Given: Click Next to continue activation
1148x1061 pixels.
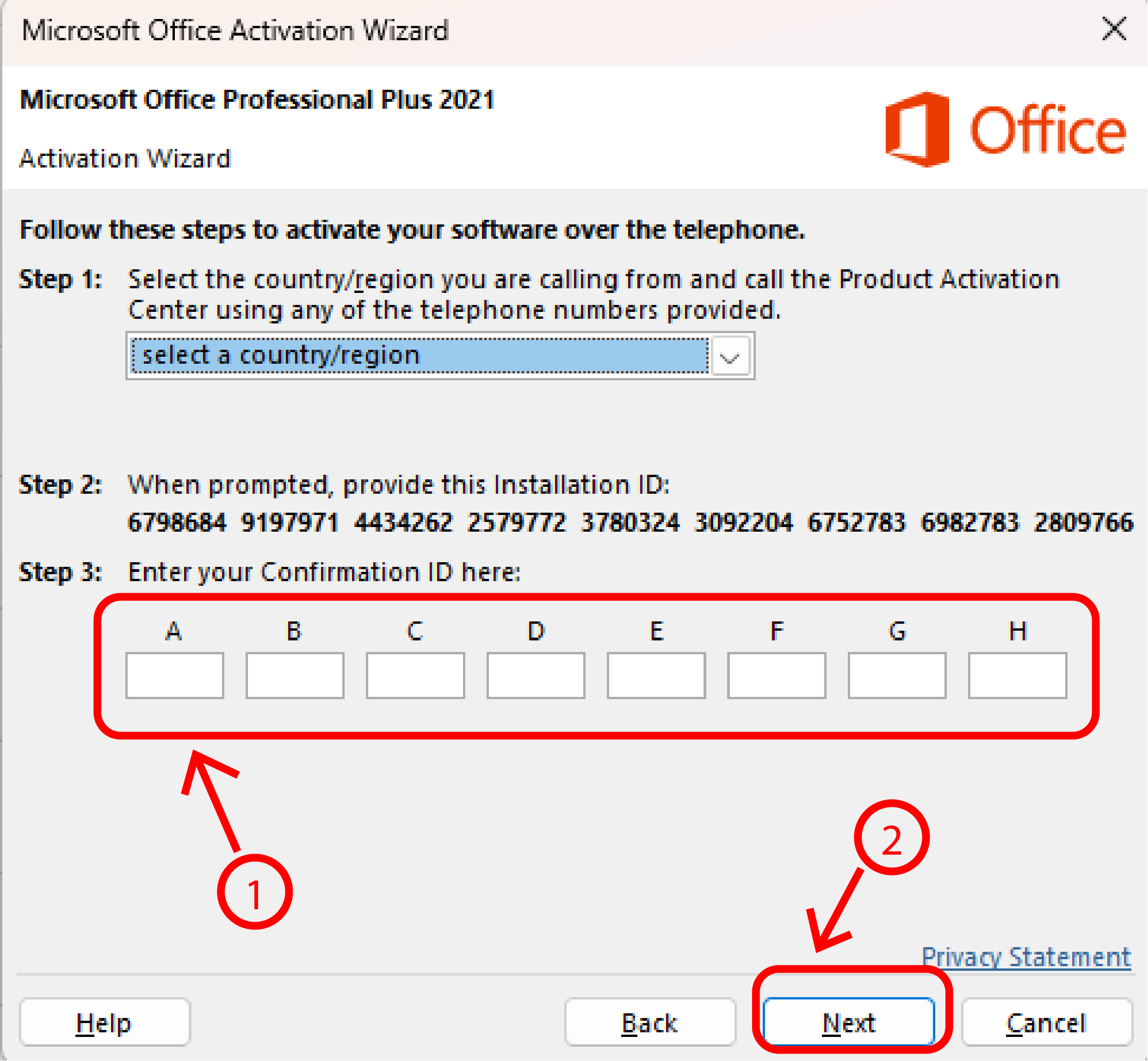Looking at the screenshot, I should point(849,1023).
